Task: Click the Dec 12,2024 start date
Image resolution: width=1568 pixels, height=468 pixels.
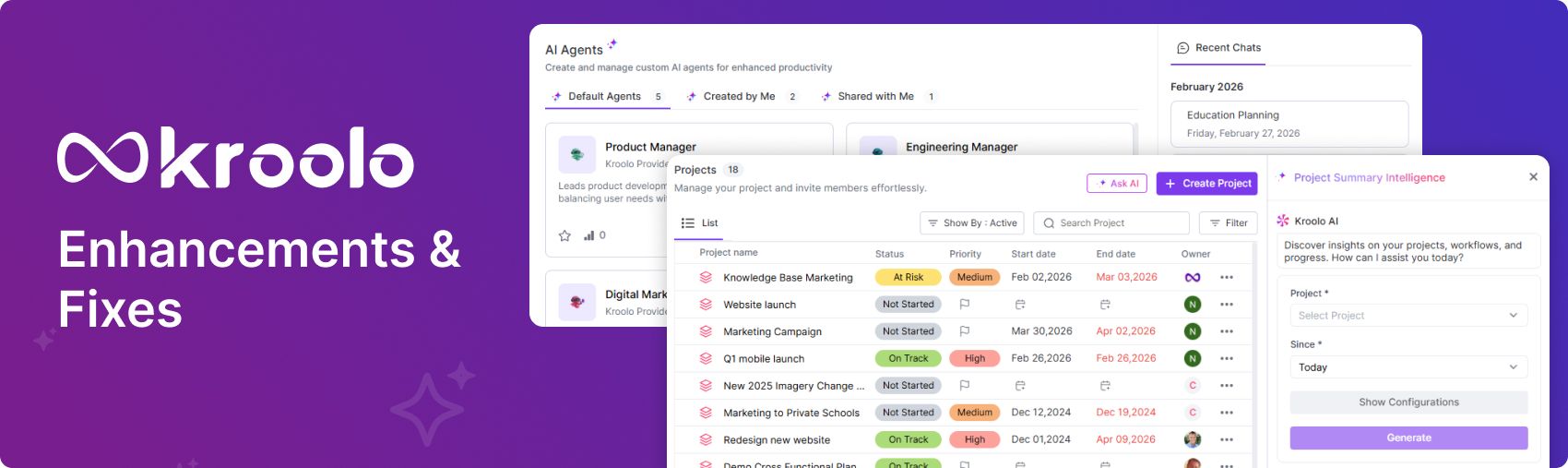Action: [x=1041, y=413]
